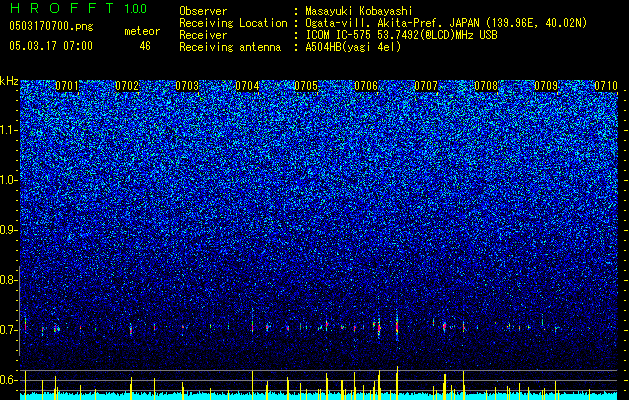Click the 0707 time marker

pos(426,86)
